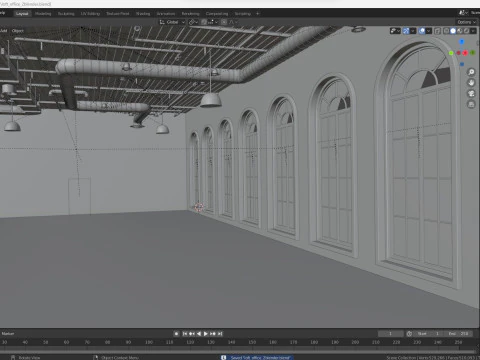Switch to material preview shading
Viewport: 480px width, 360px height.
(460, 31)
